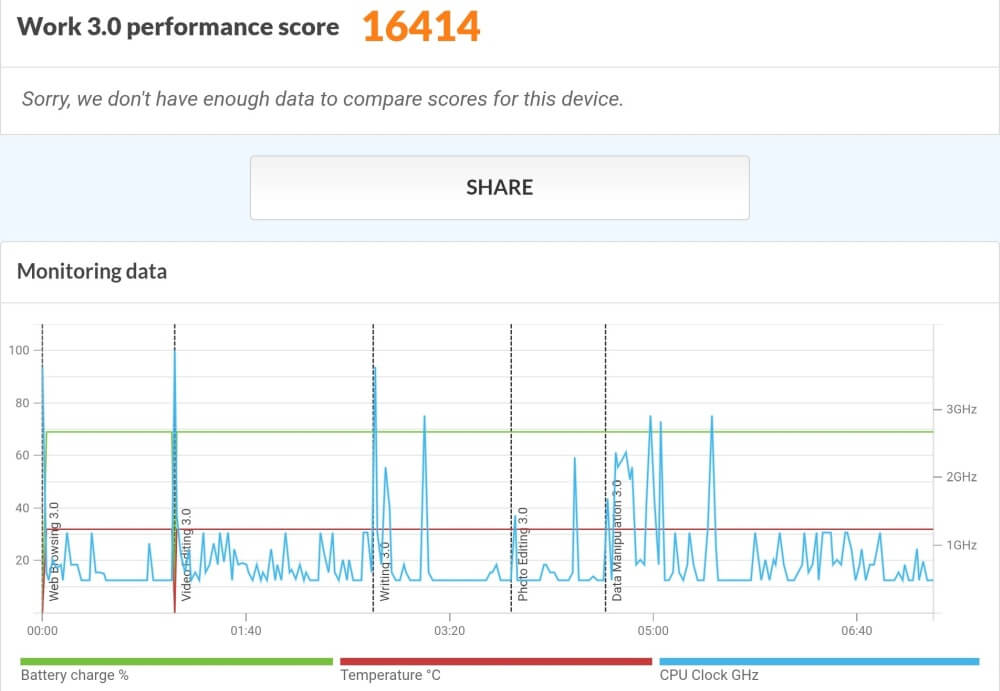This screenshot has width=1000, height=691.
Task: Click the 100 value on left axis
Action: coord(19,350)
